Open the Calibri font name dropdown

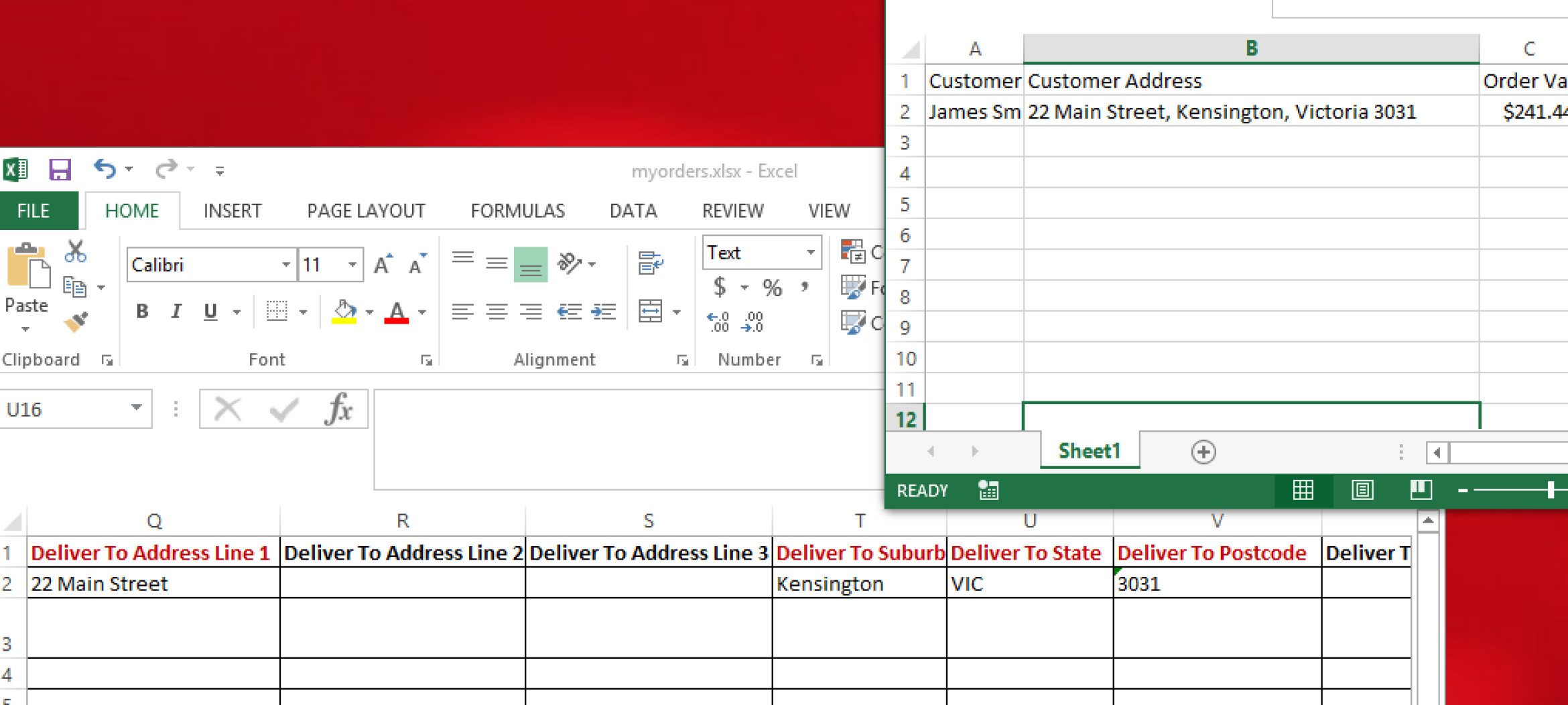[x=286, y=265]
